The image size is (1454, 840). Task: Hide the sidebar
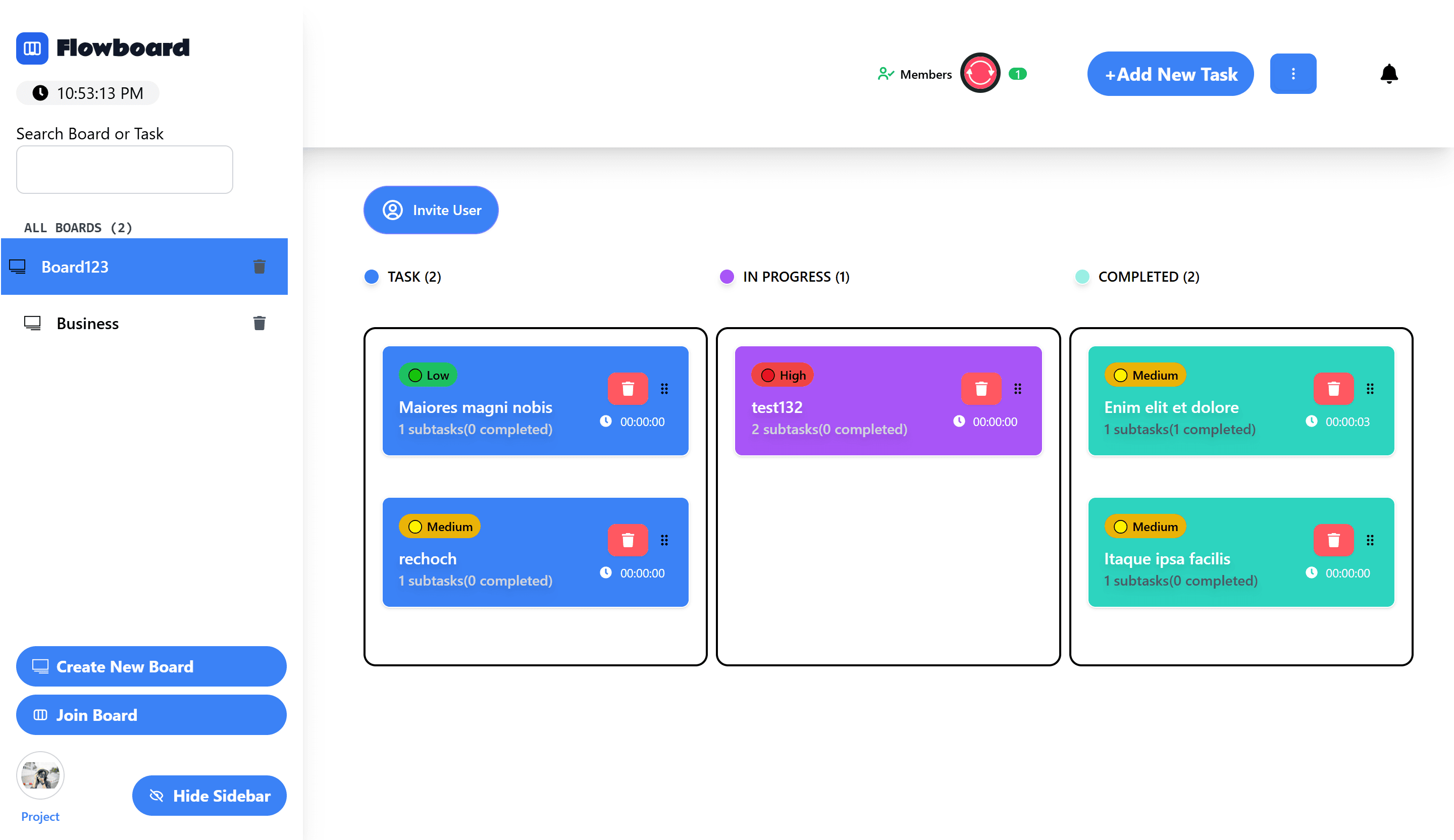point(209,796)
